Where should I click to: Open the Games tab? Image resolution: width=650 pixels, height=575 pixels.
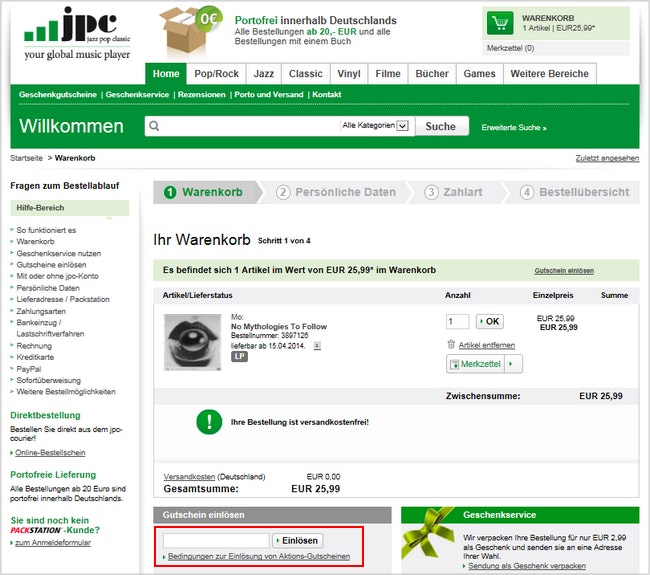click(x=480, y=74)
